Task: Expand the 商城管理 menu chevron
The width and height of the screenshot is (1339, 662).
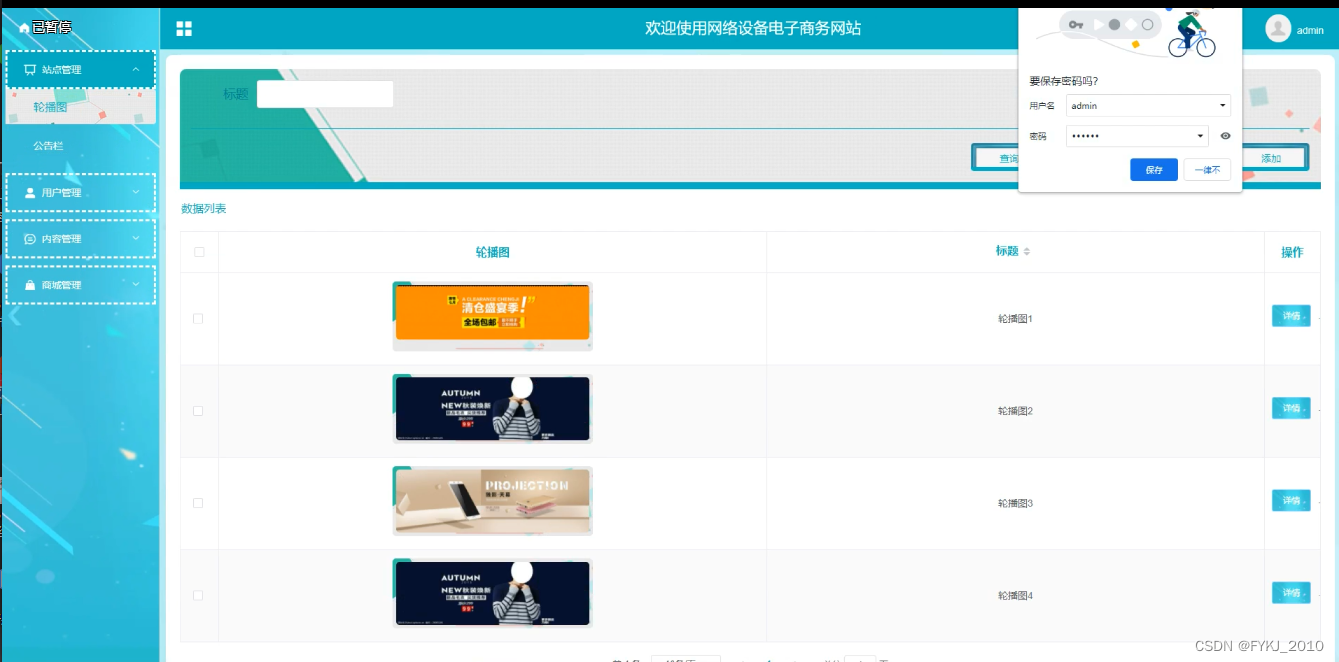Action: point(136,285)
